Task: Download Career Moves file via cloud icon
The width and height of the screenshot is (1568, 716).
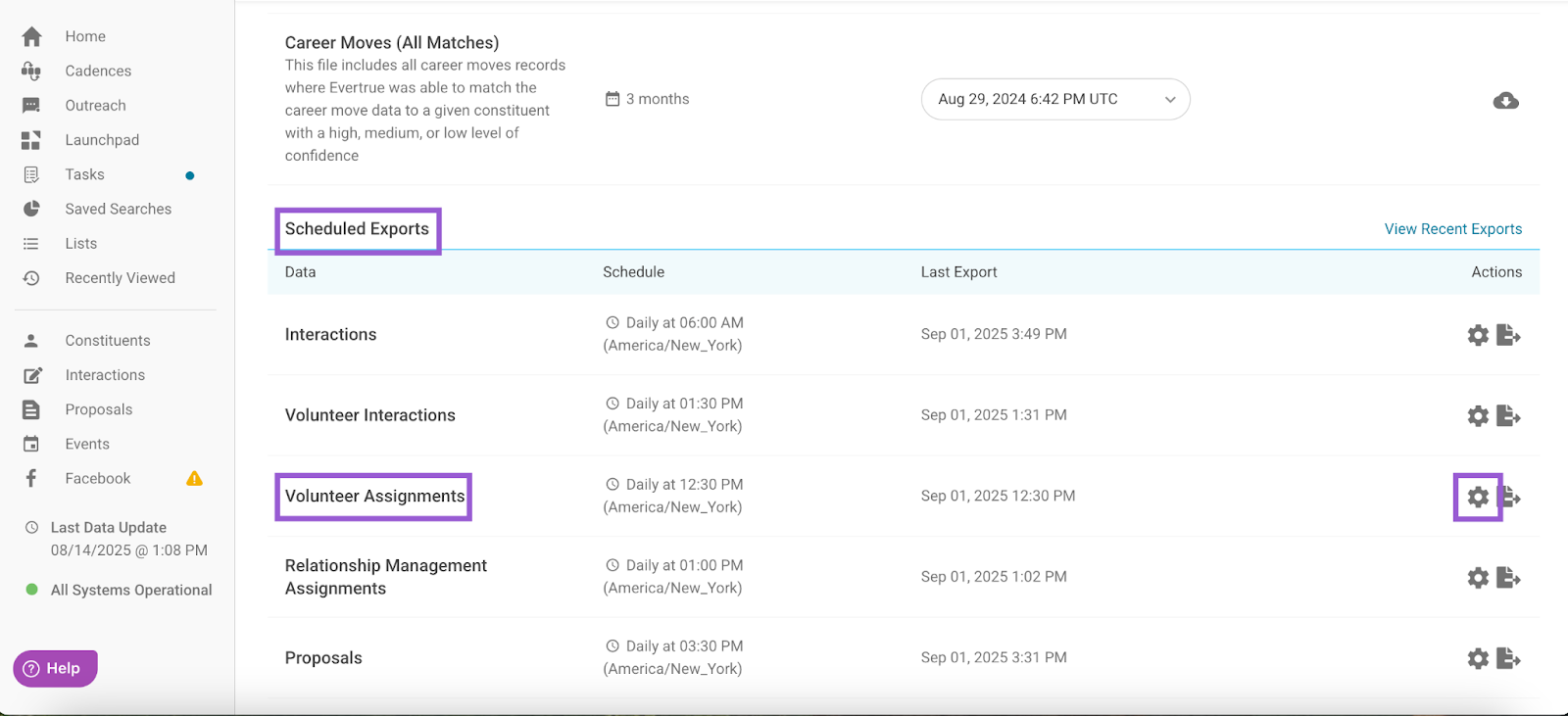Action: 1506,100
